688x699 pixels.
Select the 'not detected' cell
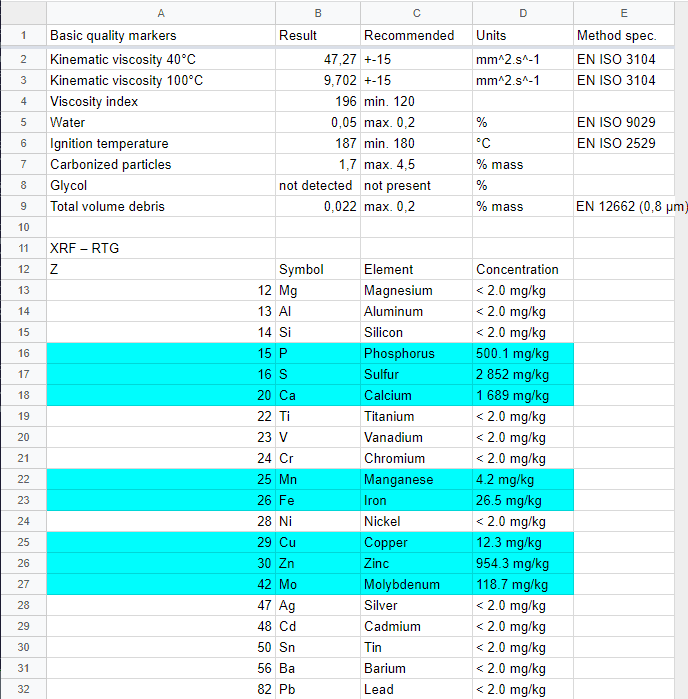[318, 185]
